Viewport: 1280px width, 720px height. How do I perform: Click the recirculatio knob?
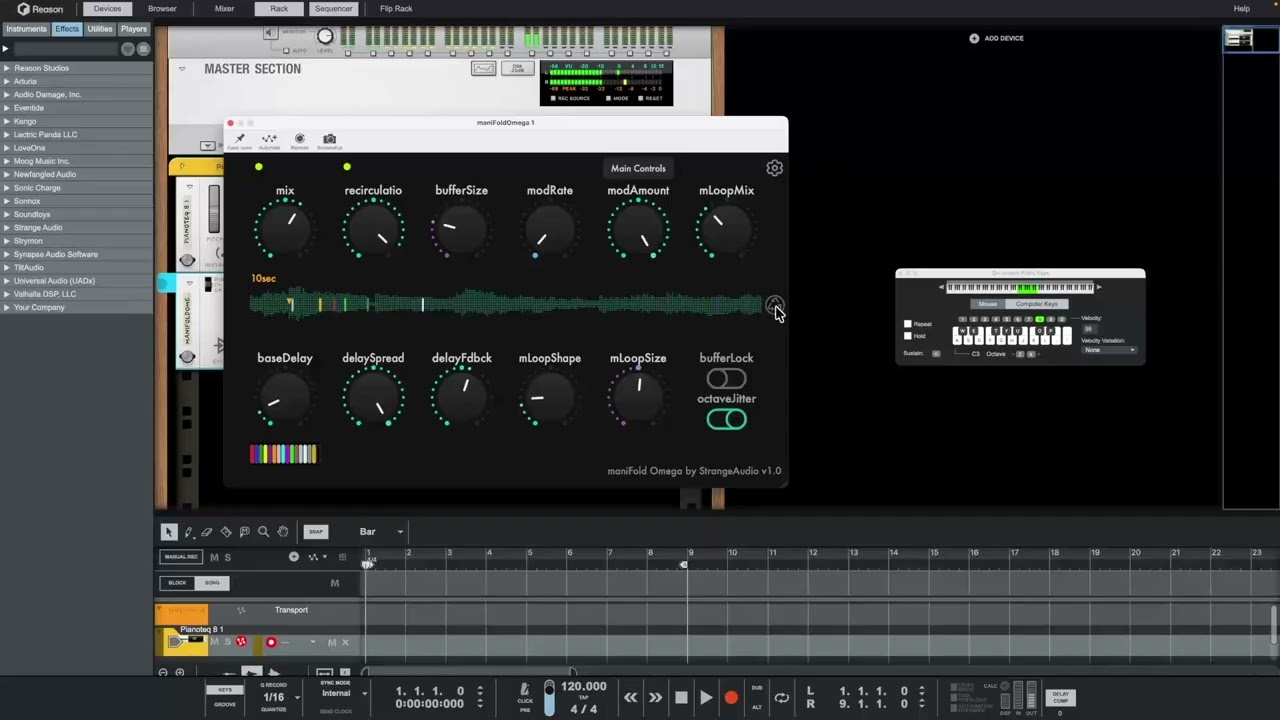click(373, 230)
